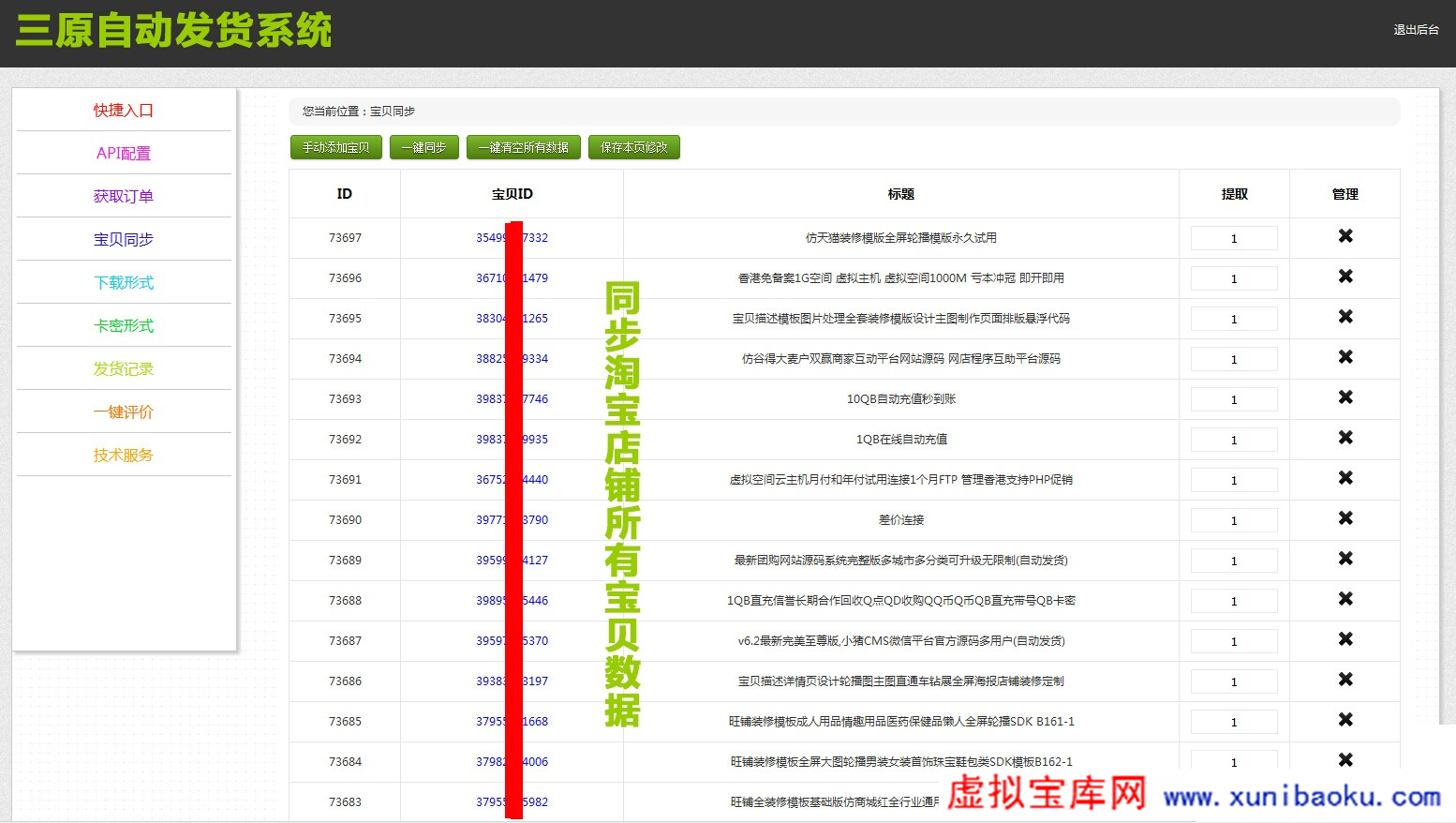The image size is (1456, 823).
Task: Go to 获取订单 in the sidebar
Action: (x=124, y=196)
